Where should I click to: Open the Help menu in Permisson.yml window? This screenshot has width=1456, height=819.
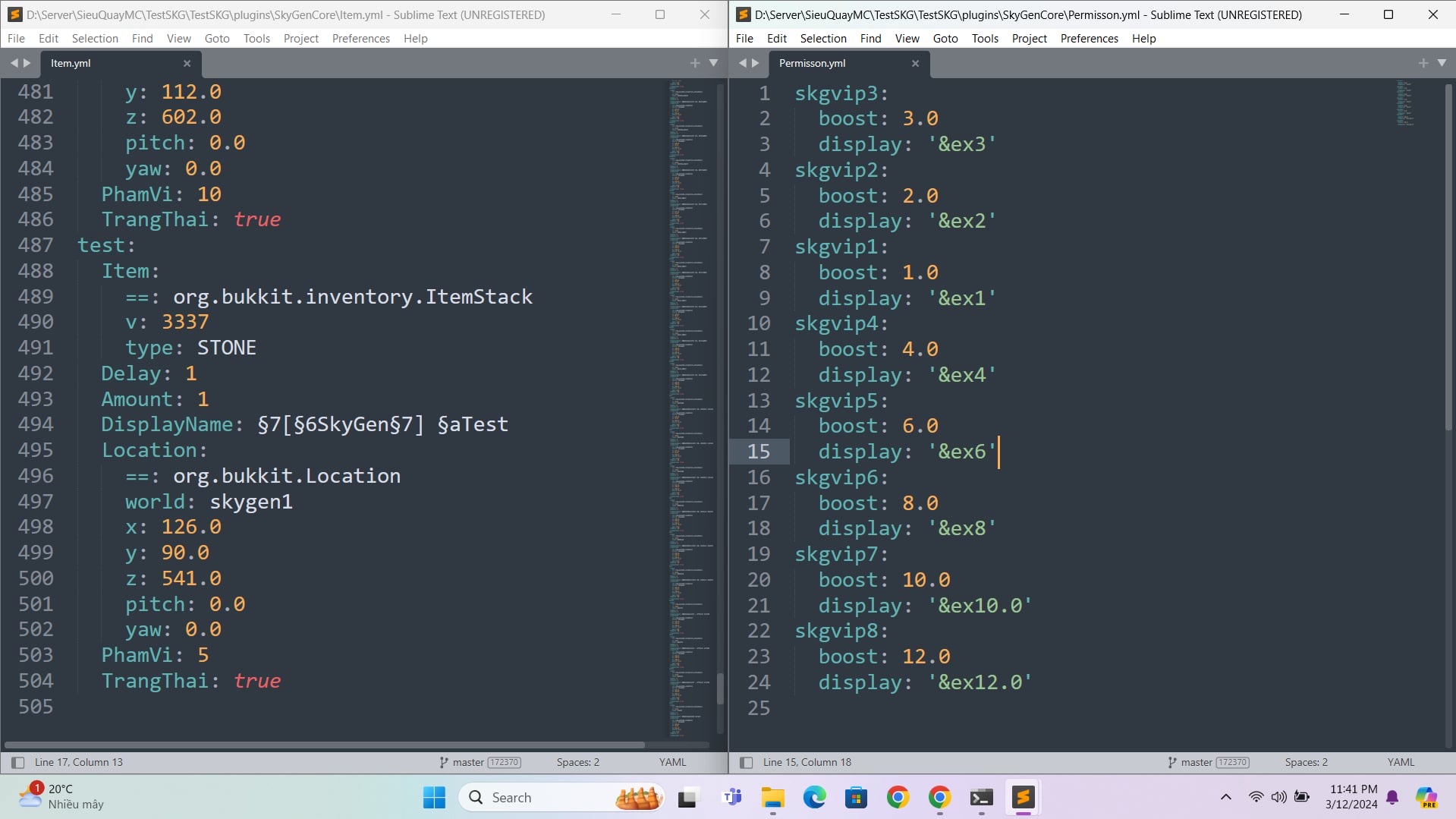(1144, 38)
